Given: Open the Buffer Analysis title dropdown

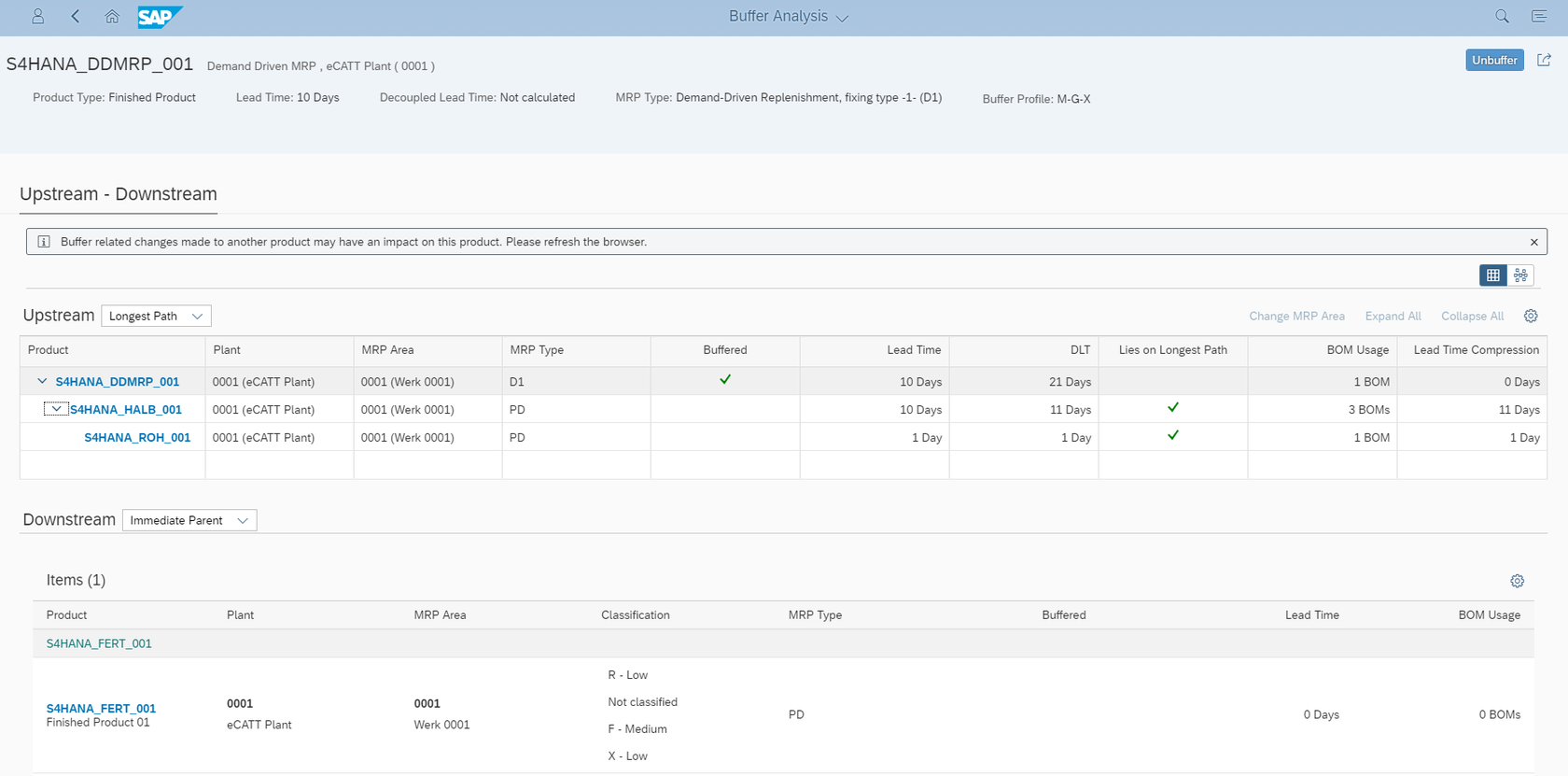Looking at the screenshot, I should 789,17.
